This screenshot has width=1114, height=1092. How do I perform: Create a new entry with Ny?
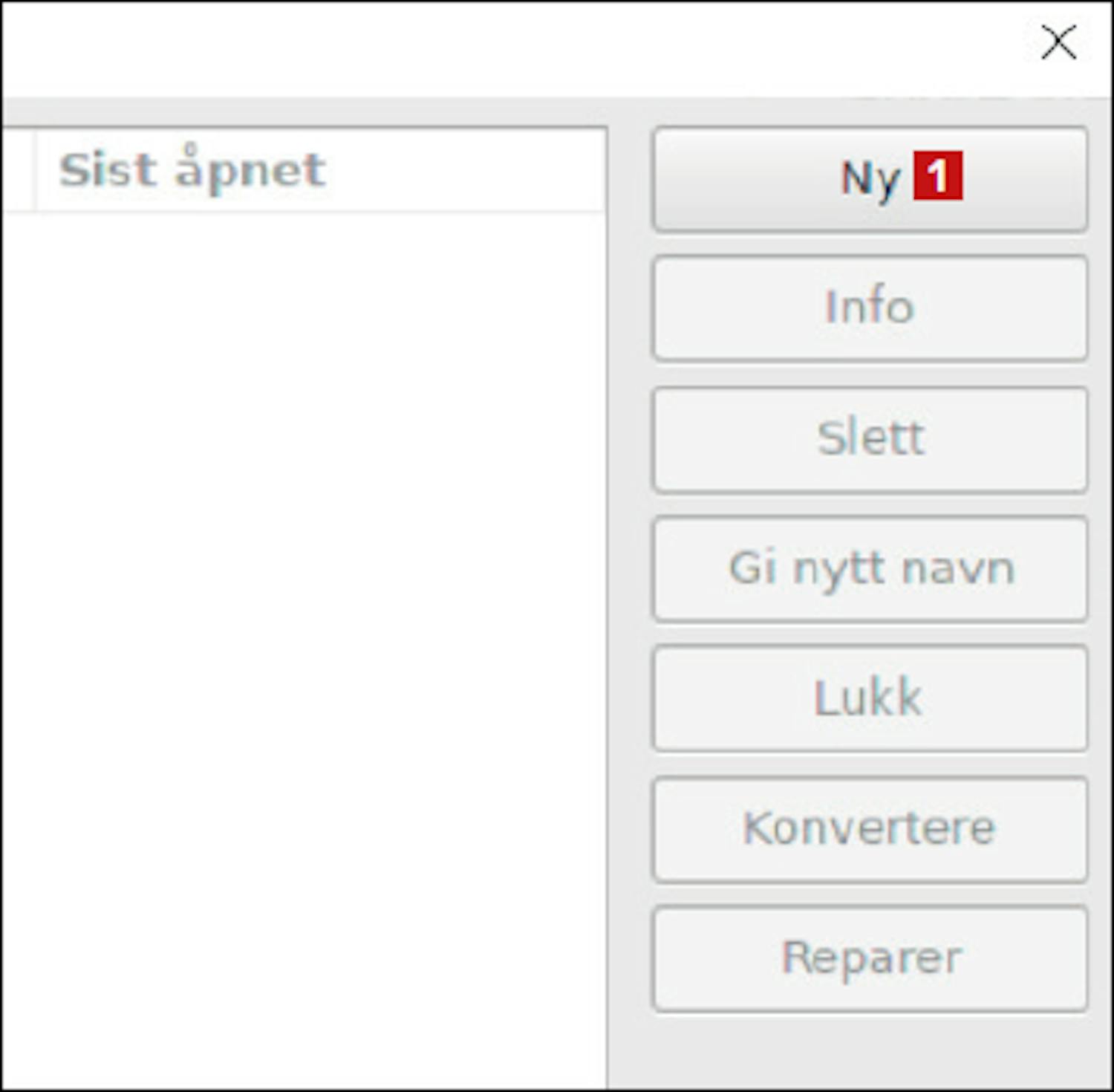pyautogui.click(x=870, y=179)
